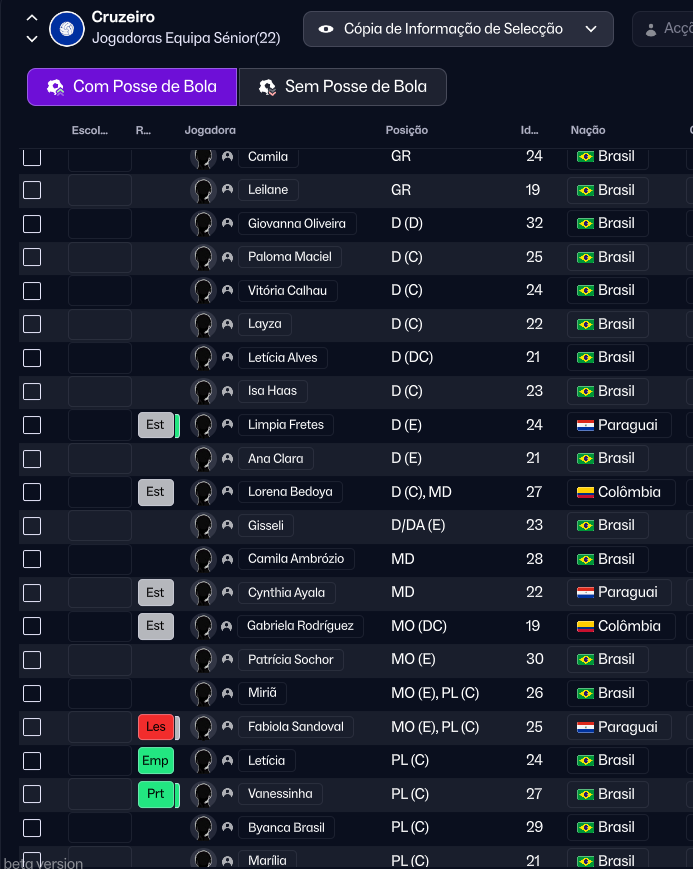Check the box next to Byanca Brasil
The image size is (693, 869).
(x=32, y=828)
